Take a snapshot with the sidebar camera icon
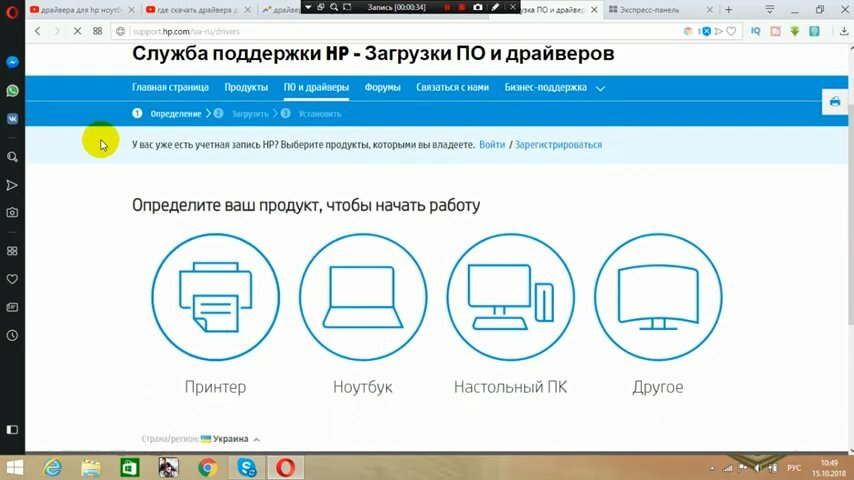Screen dimensions: 854x480 click(x=12, y=212)
